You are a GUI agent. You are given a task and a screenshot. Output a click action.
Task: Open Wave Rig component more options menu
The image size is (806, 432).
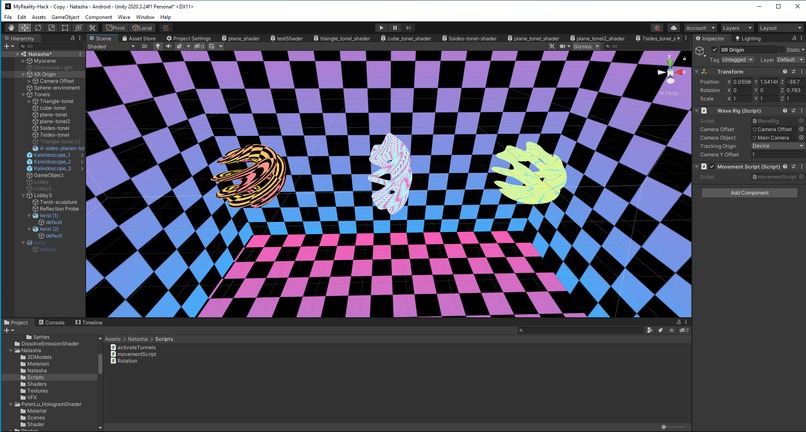[801, 111]
